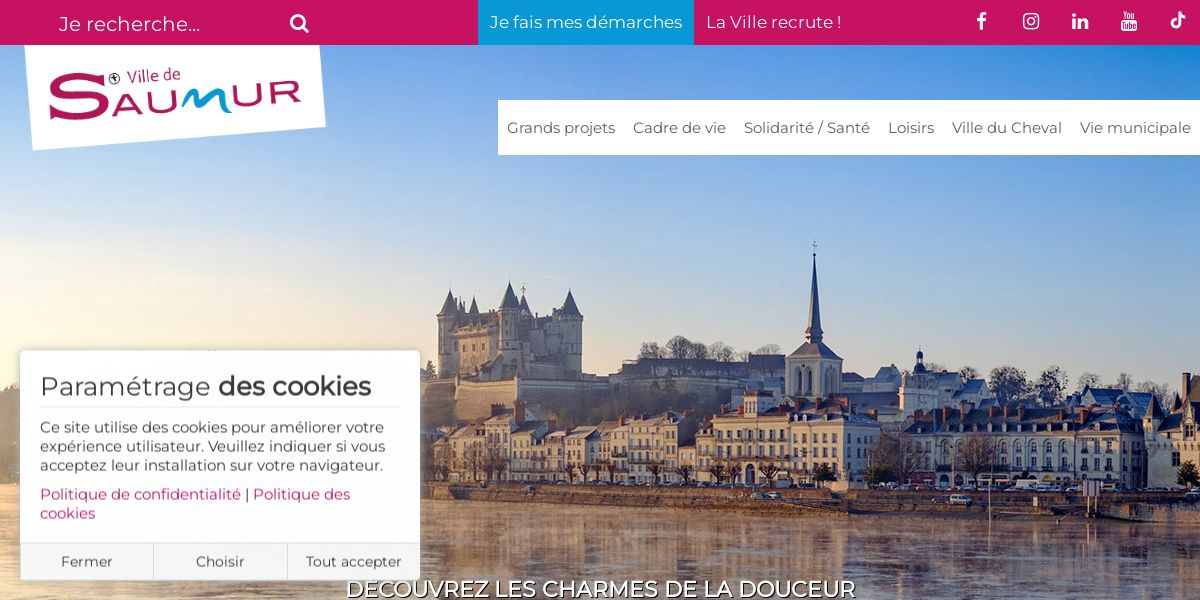1200x600 pixels.
Task: Select Choisir to customize cookies
Action: click(x=220, y=562)
